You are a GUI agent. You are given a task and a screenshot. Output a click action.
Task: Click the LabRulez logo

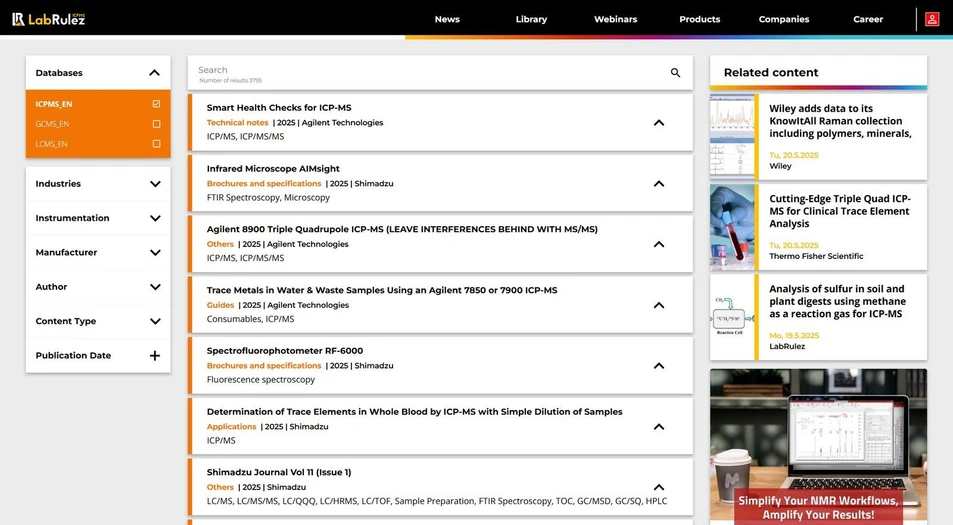coord(49,19)
